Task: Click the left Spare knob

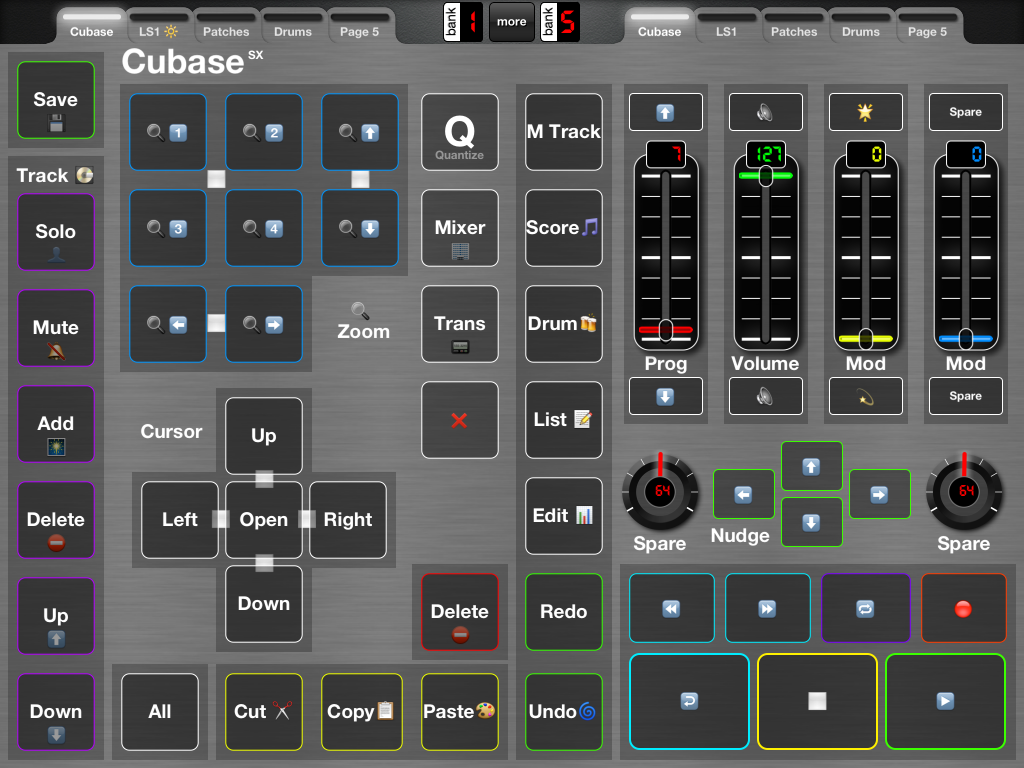Action: tap(660, 492)
